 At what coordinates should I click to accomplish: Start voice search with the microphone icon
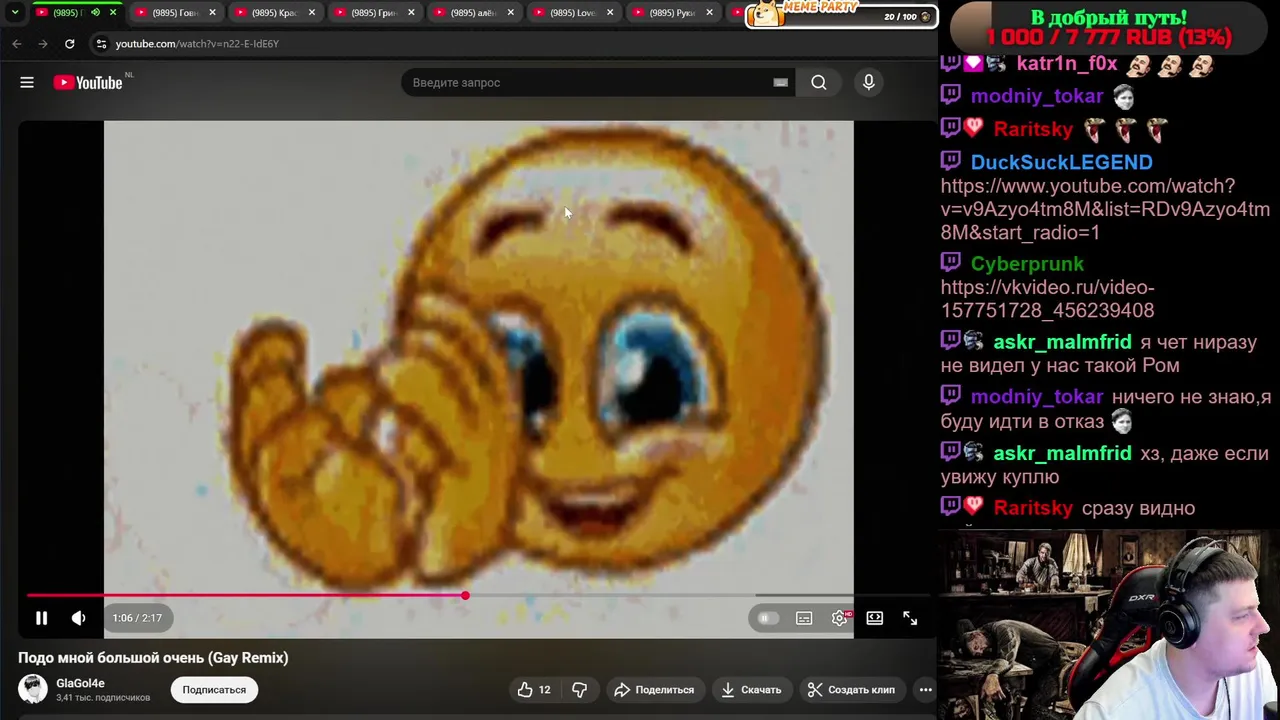click(x=869, y=83)
